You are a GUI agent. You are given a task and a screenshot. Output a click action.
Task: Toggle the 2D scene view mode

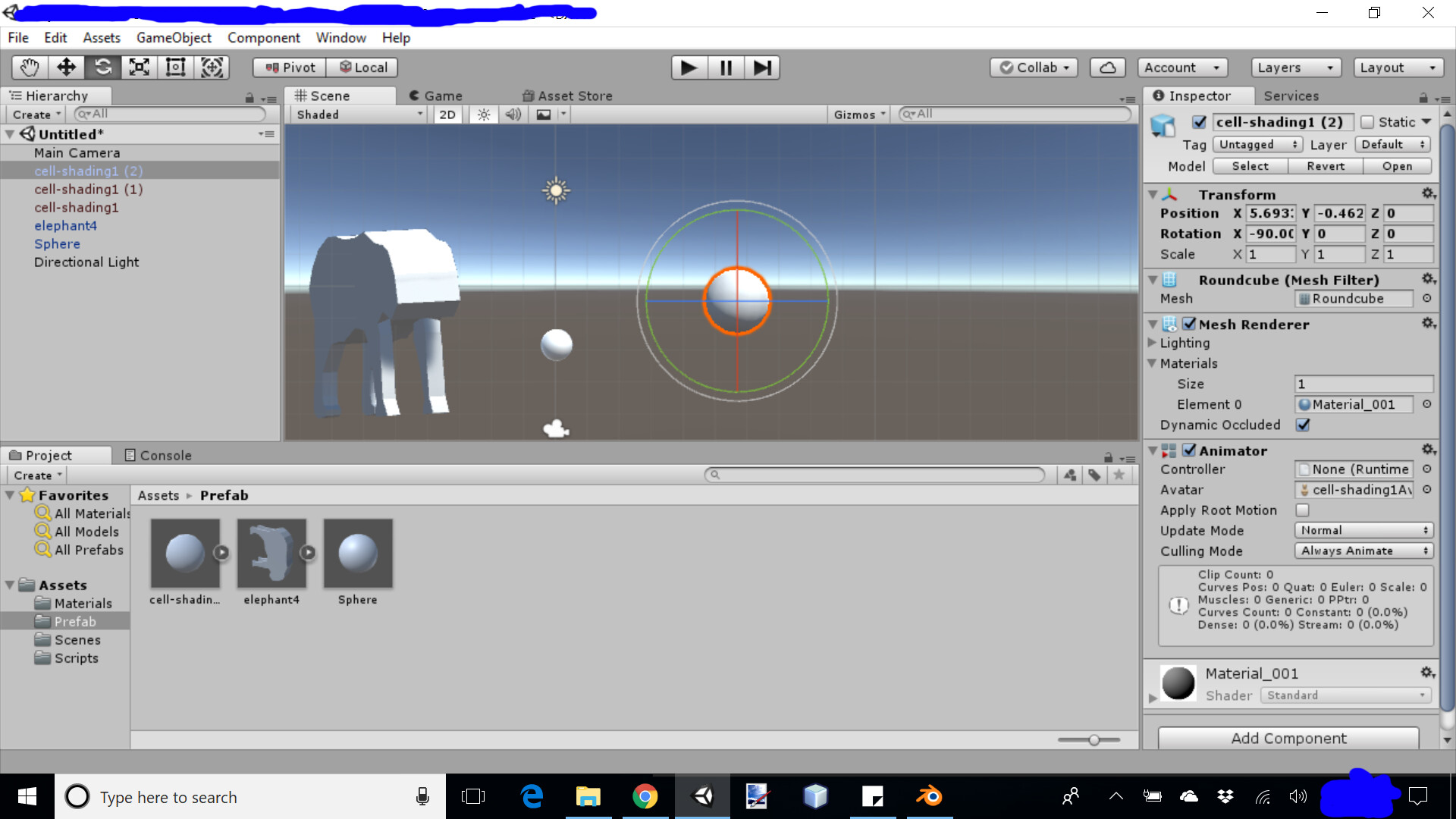pos(447,115)
